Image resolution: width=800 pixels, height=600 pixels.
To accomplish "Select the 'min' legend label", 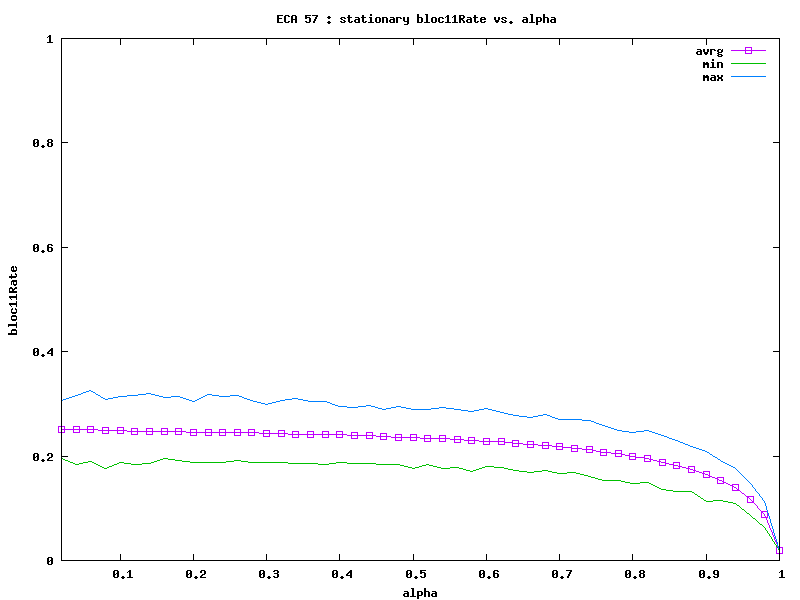I will 713,64.
